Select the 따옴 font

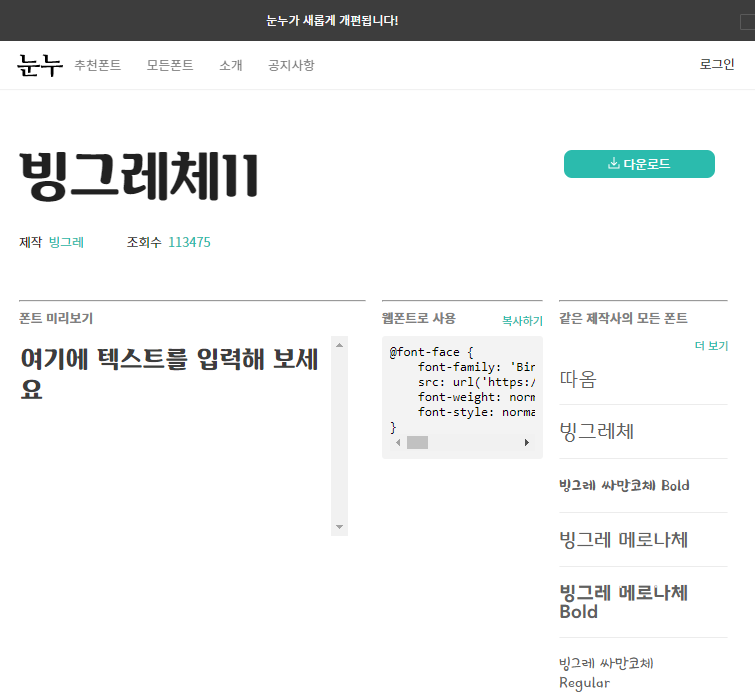tap(578, 379)
